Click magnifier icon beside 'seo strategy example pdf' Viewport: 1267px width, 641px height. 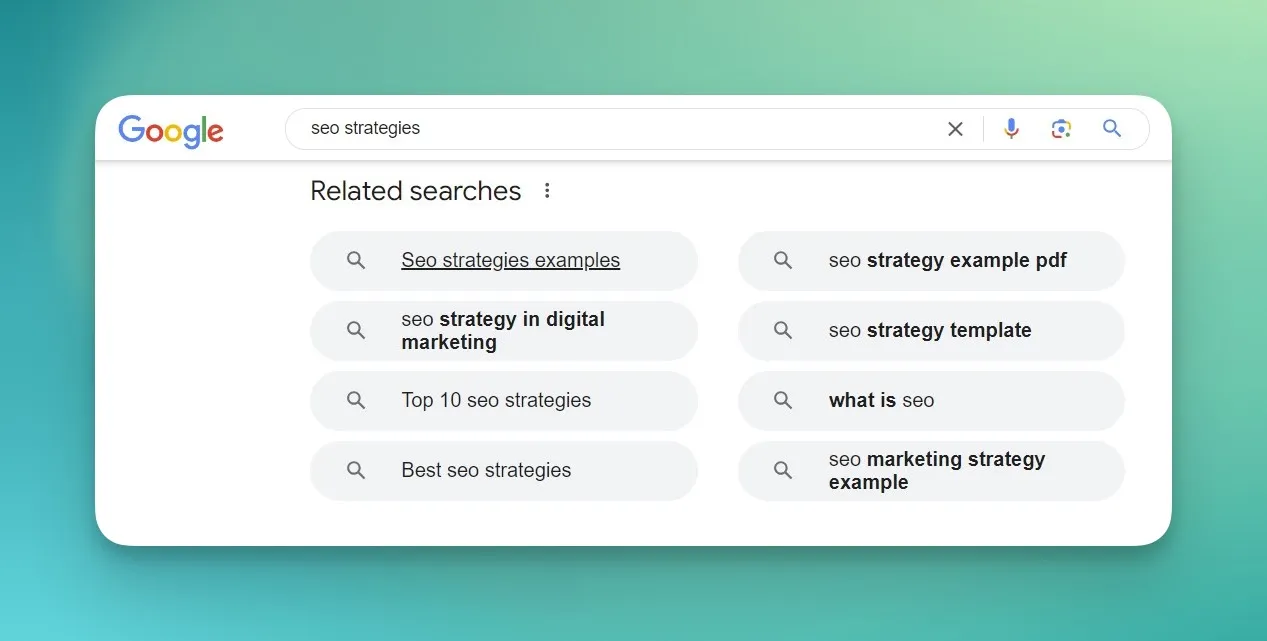pos(783,261)
